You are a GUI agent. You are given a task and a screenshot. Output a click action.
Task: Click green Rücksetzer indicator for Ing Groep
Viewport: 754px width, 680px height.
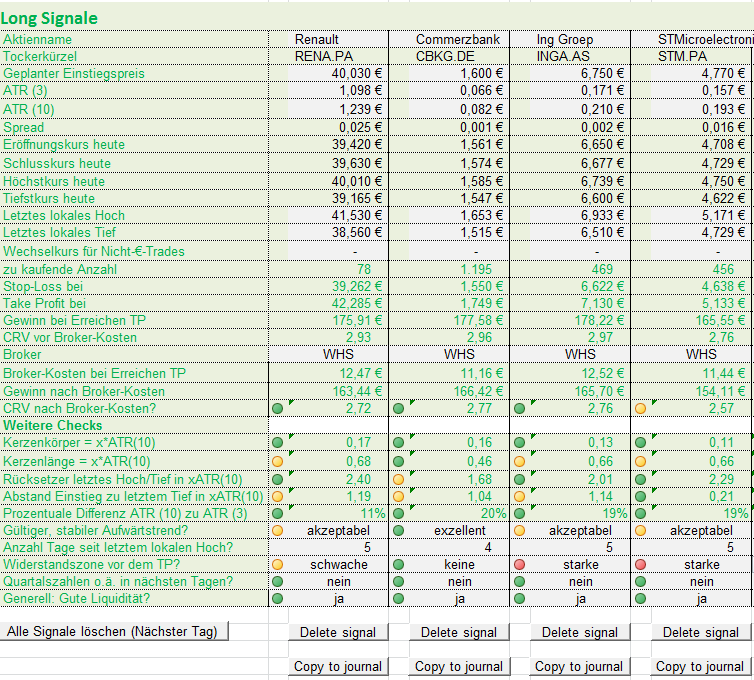(x=519, y=479)
